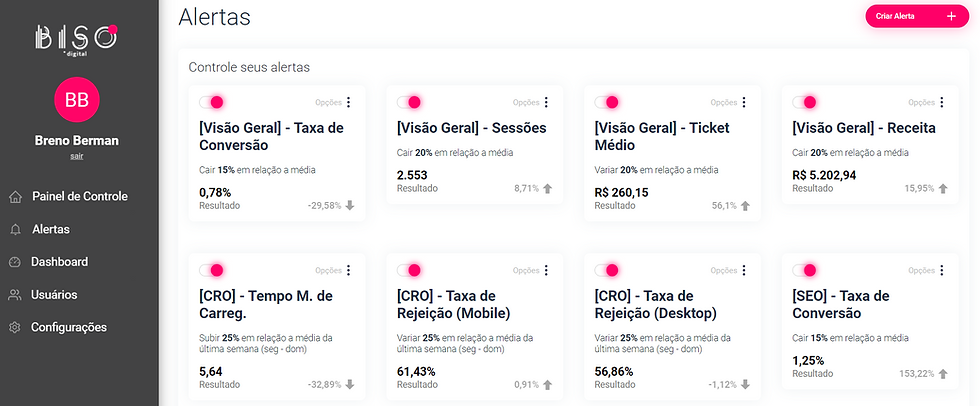Click the Criar Alerta button
The width and height of the screenshot is (980, 406).
917,16
